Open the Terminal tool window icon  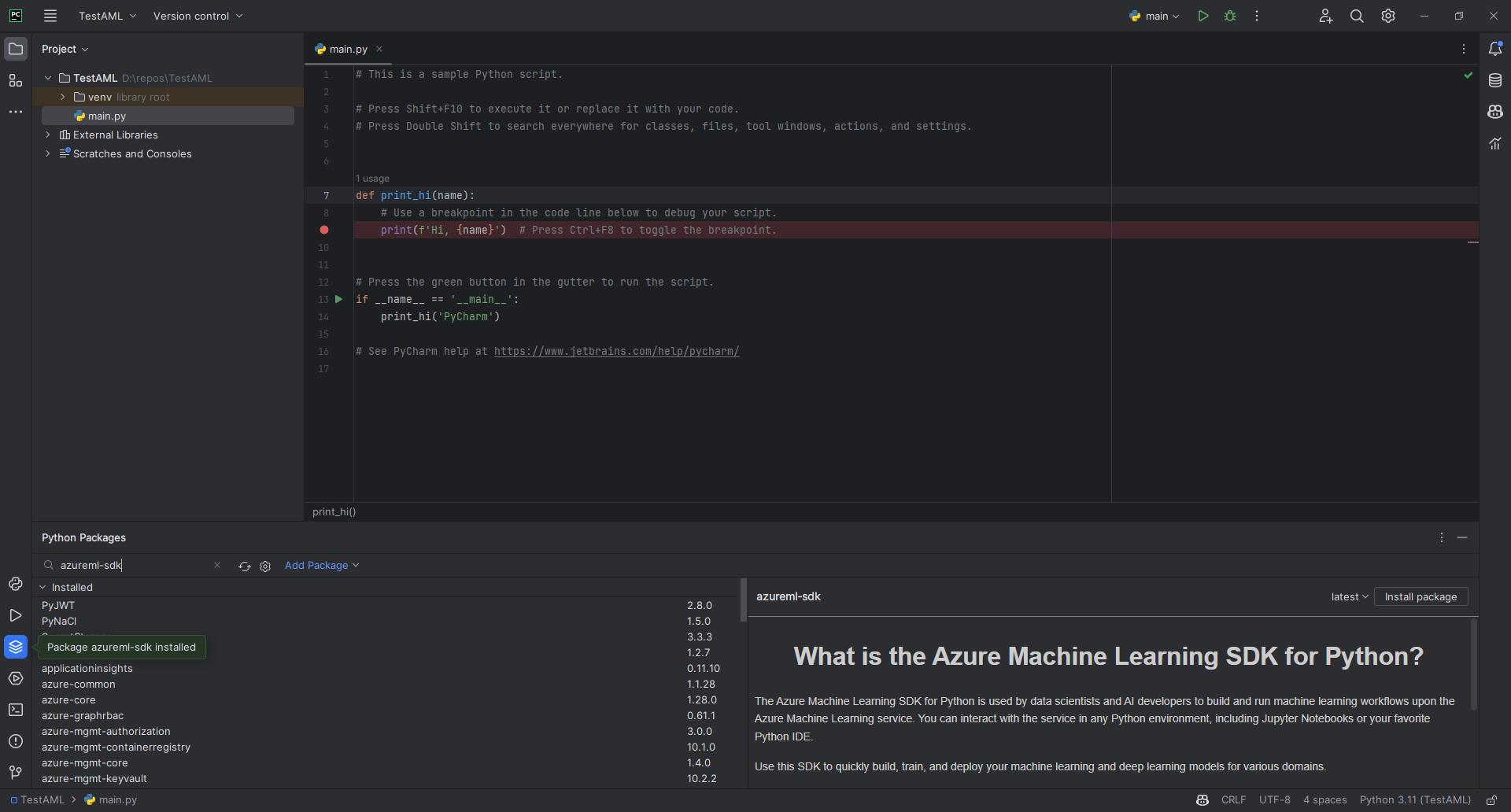click(x=16, y=710)
